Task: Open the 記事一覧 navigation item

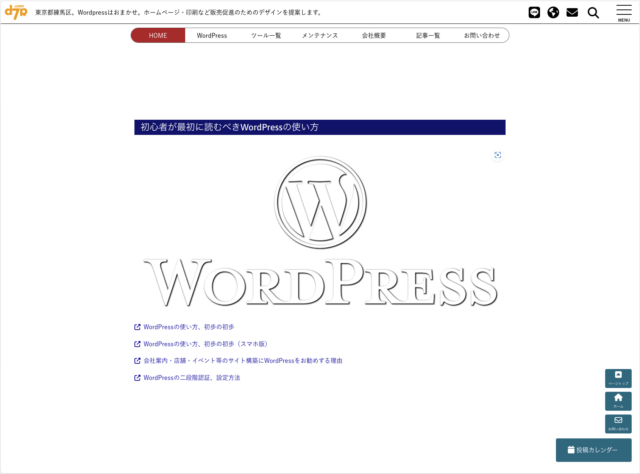Action: [428, 36]
